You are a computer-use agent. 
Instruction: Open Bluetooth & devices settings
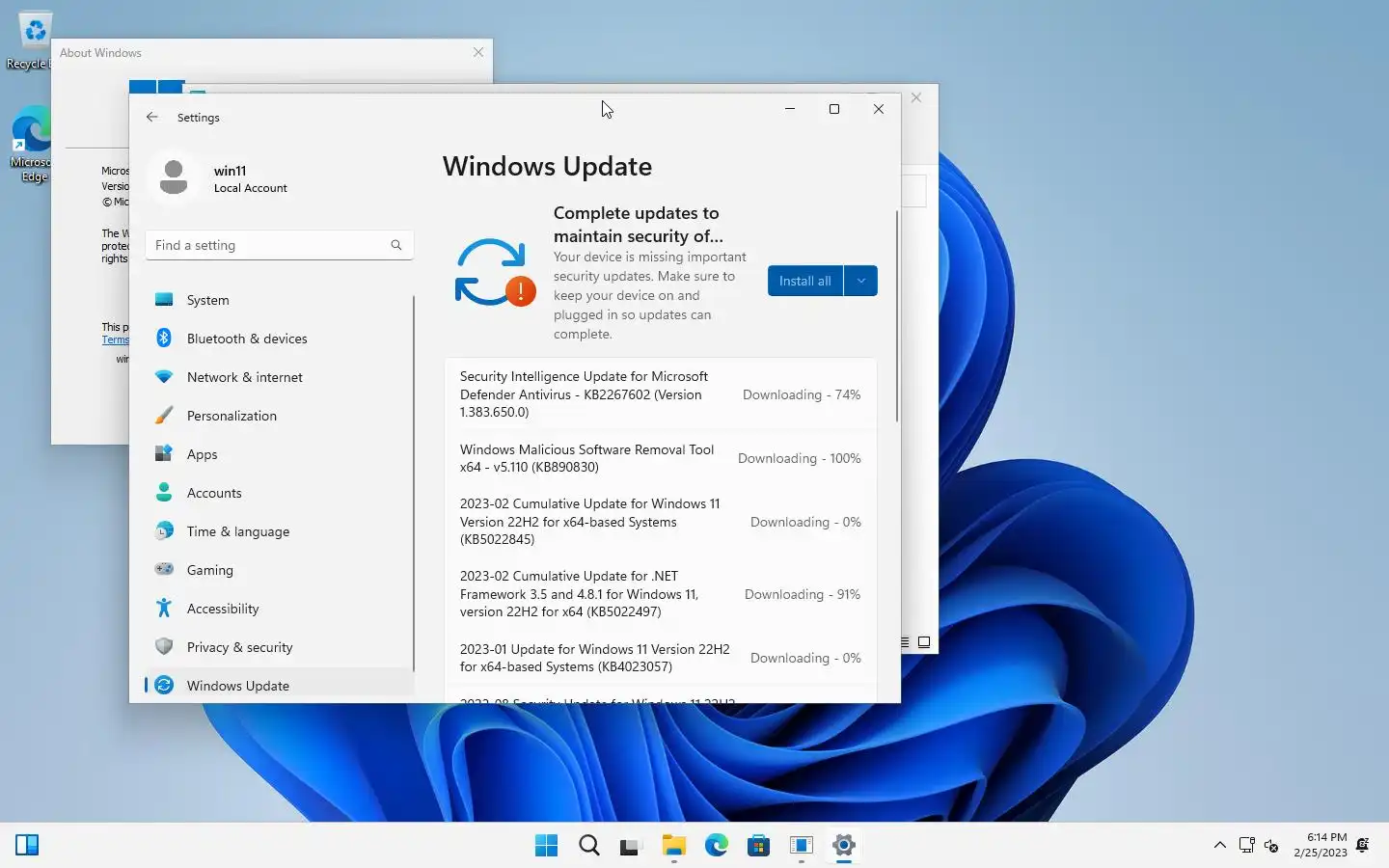280,339
